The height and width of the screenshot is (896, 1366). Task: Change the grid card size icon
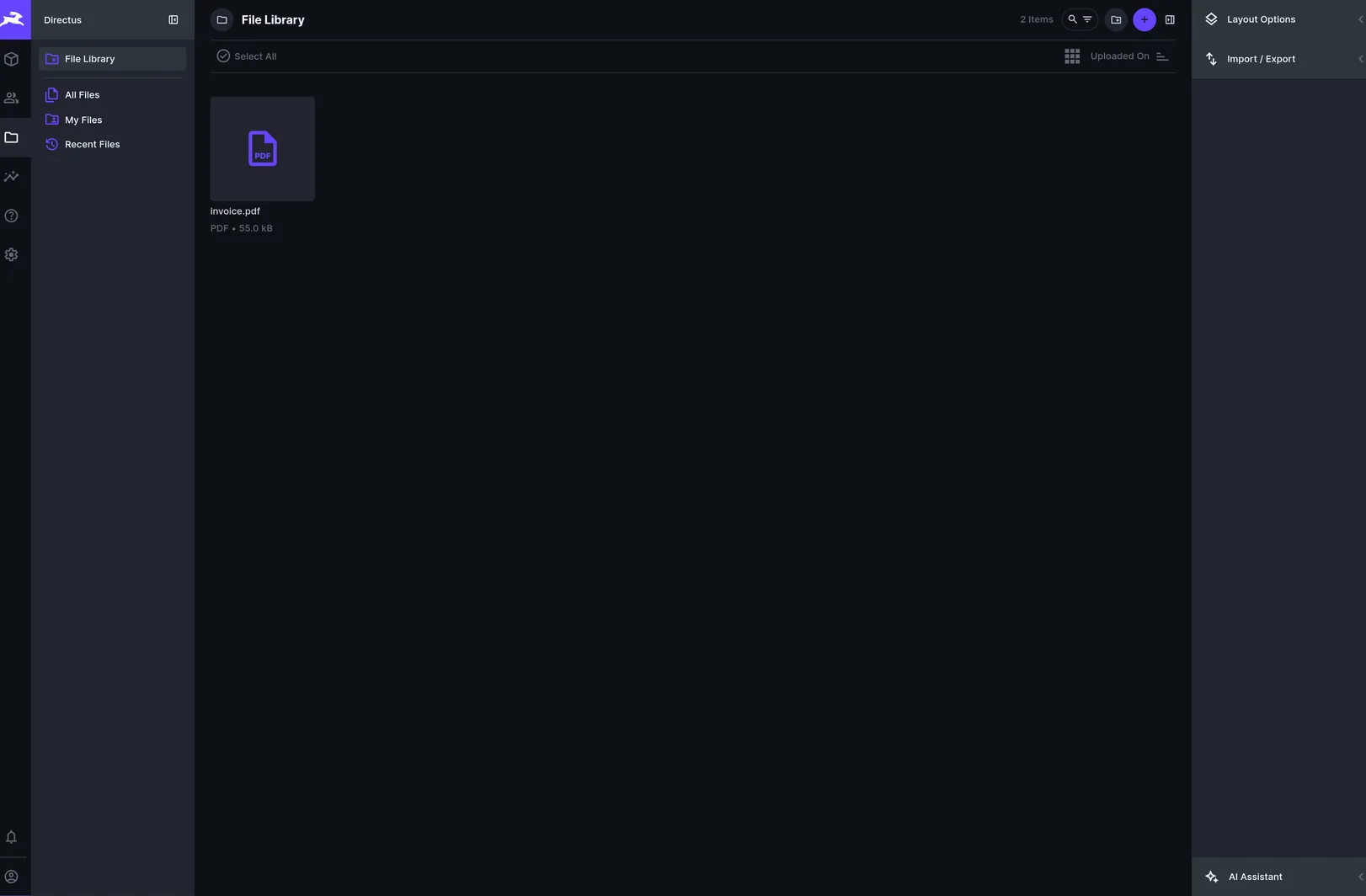(1072, 56)
